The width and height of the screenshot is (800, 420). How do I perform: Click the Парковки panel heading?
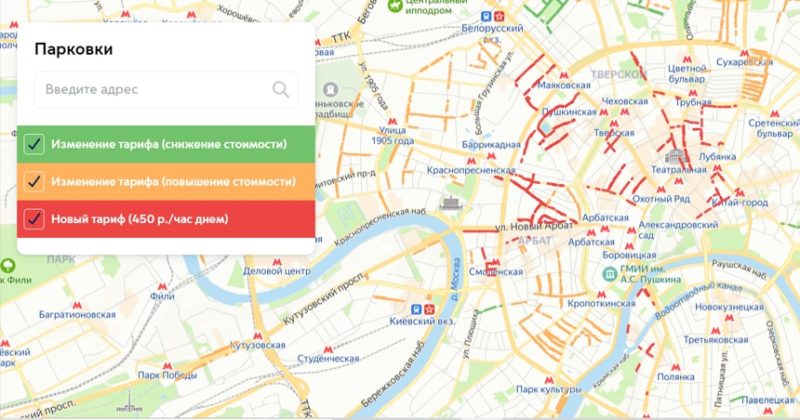[x=73, y=50]
